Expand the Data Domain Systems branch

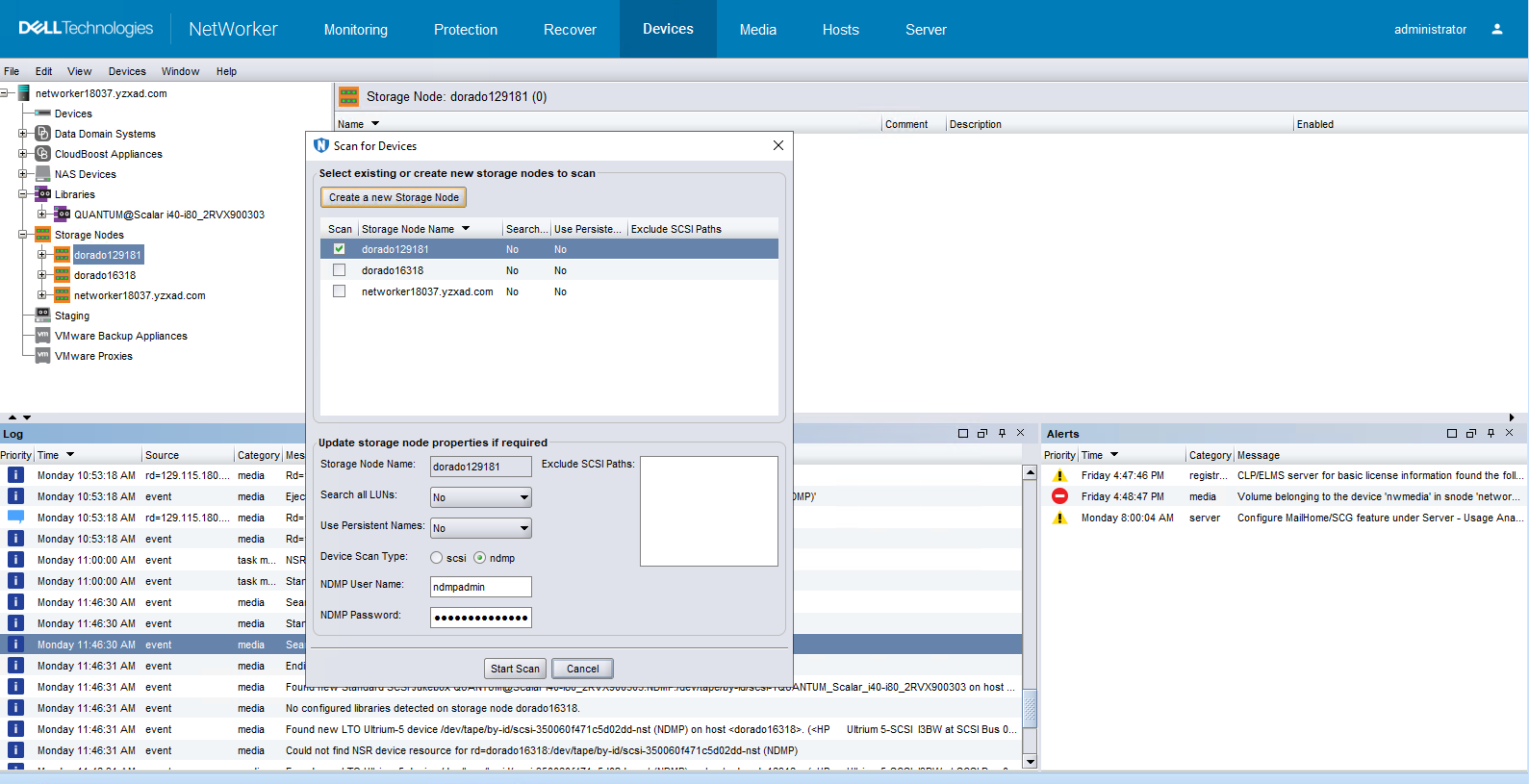pyautogui.click(x=22, y=134)
